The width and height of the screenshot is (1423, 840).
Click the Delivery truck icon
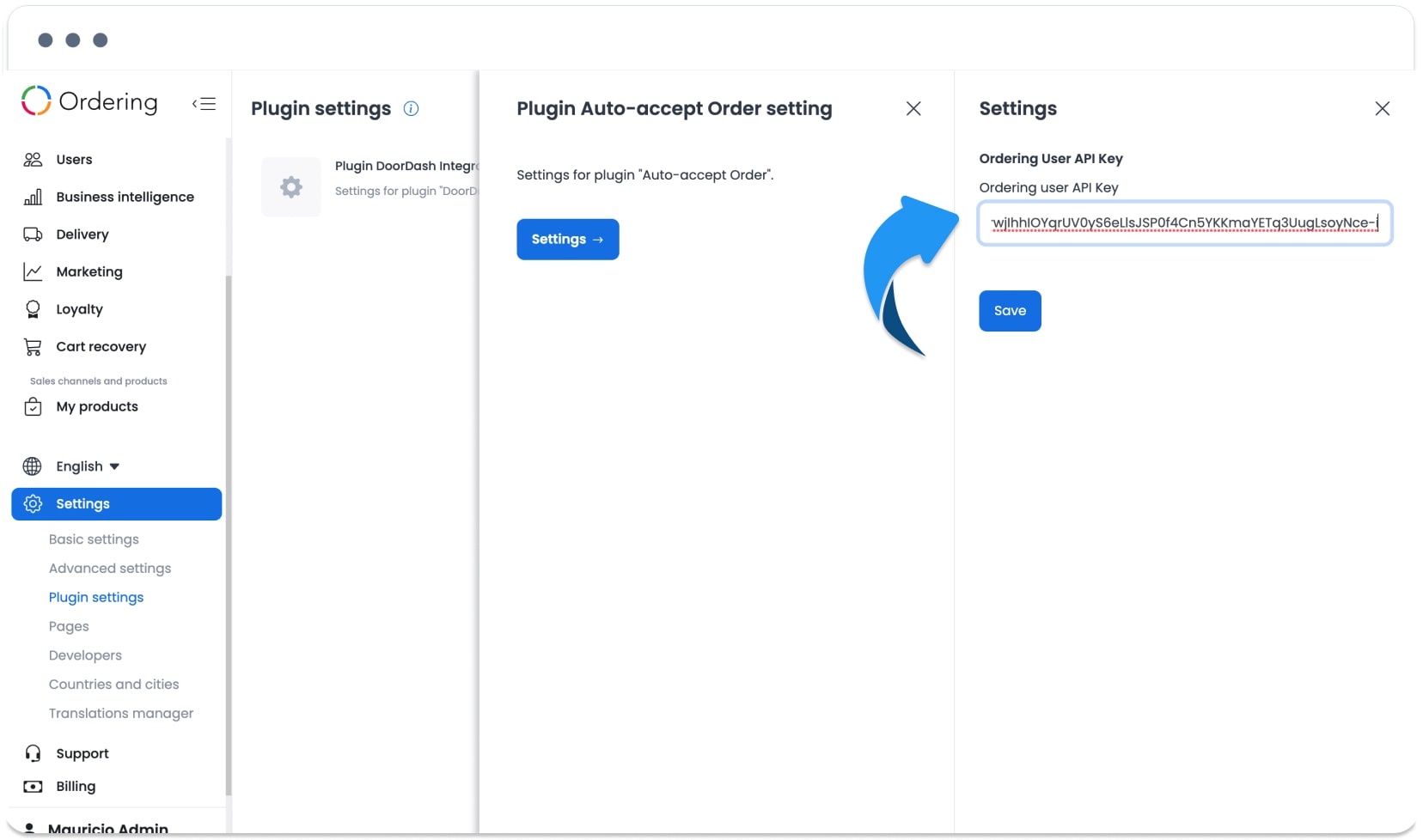point(33,234)
